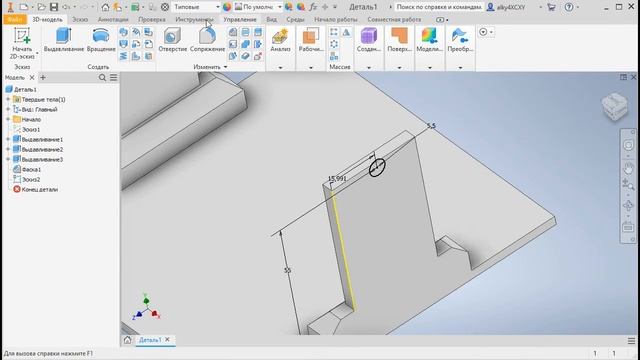Open the Типовые material dropdown
Screen dimensions: 640x360
coord(196,7)
